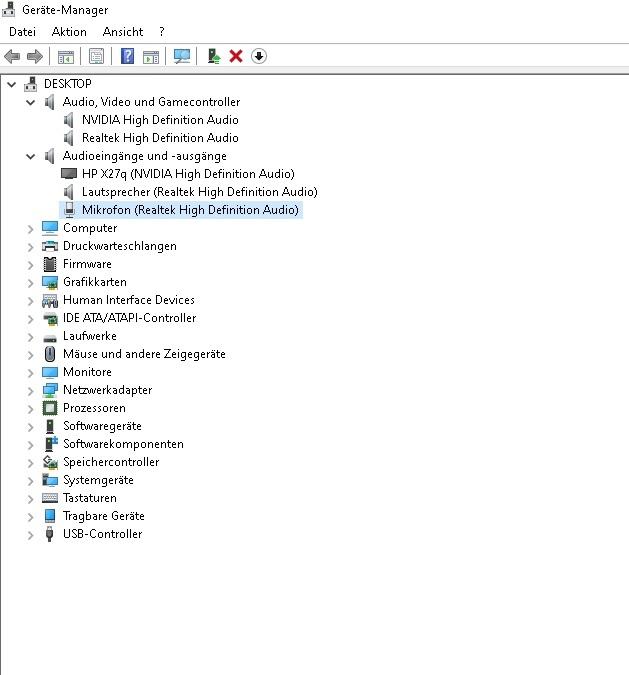
Task: Click the speaker icon beside NVIDIA High Definition Audio
Action: [69, 120]
